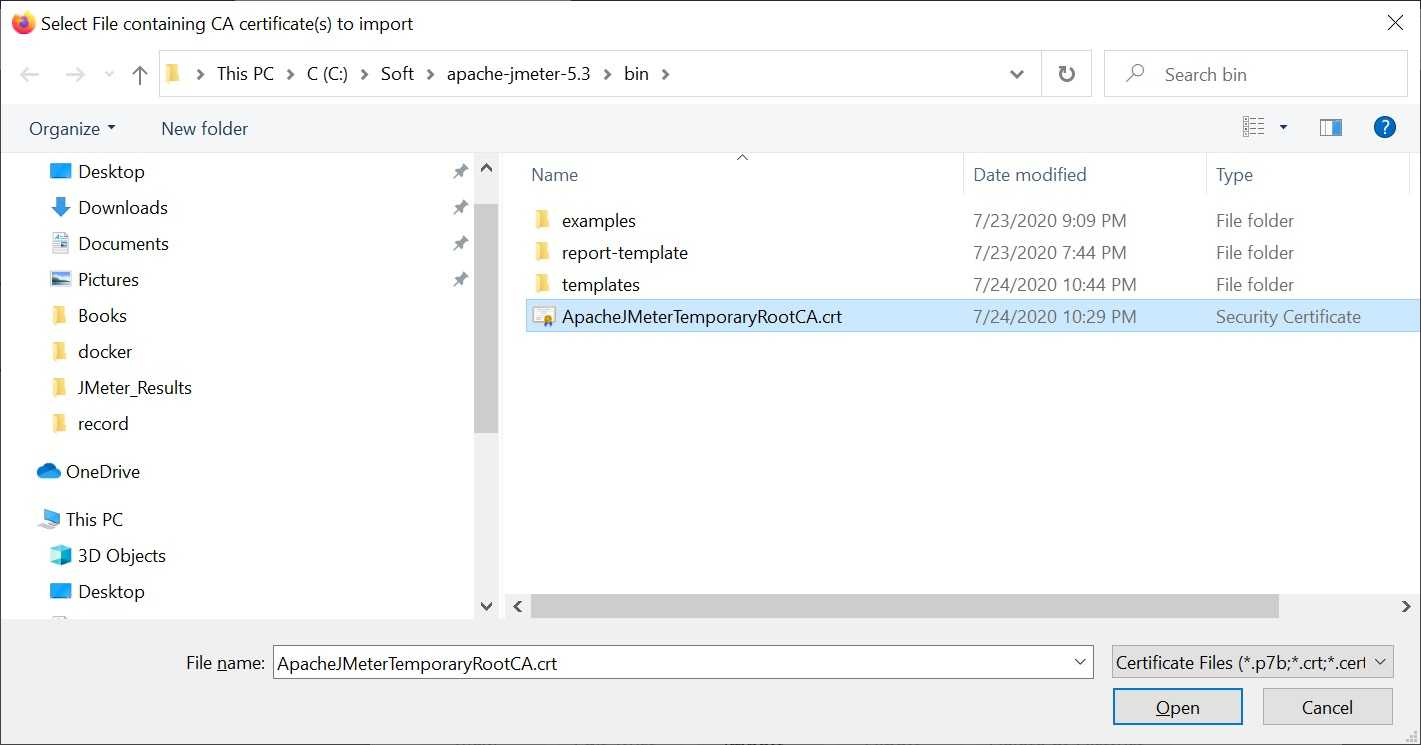
Task: Open the view options dropdown arrow
Action: 1283,128
